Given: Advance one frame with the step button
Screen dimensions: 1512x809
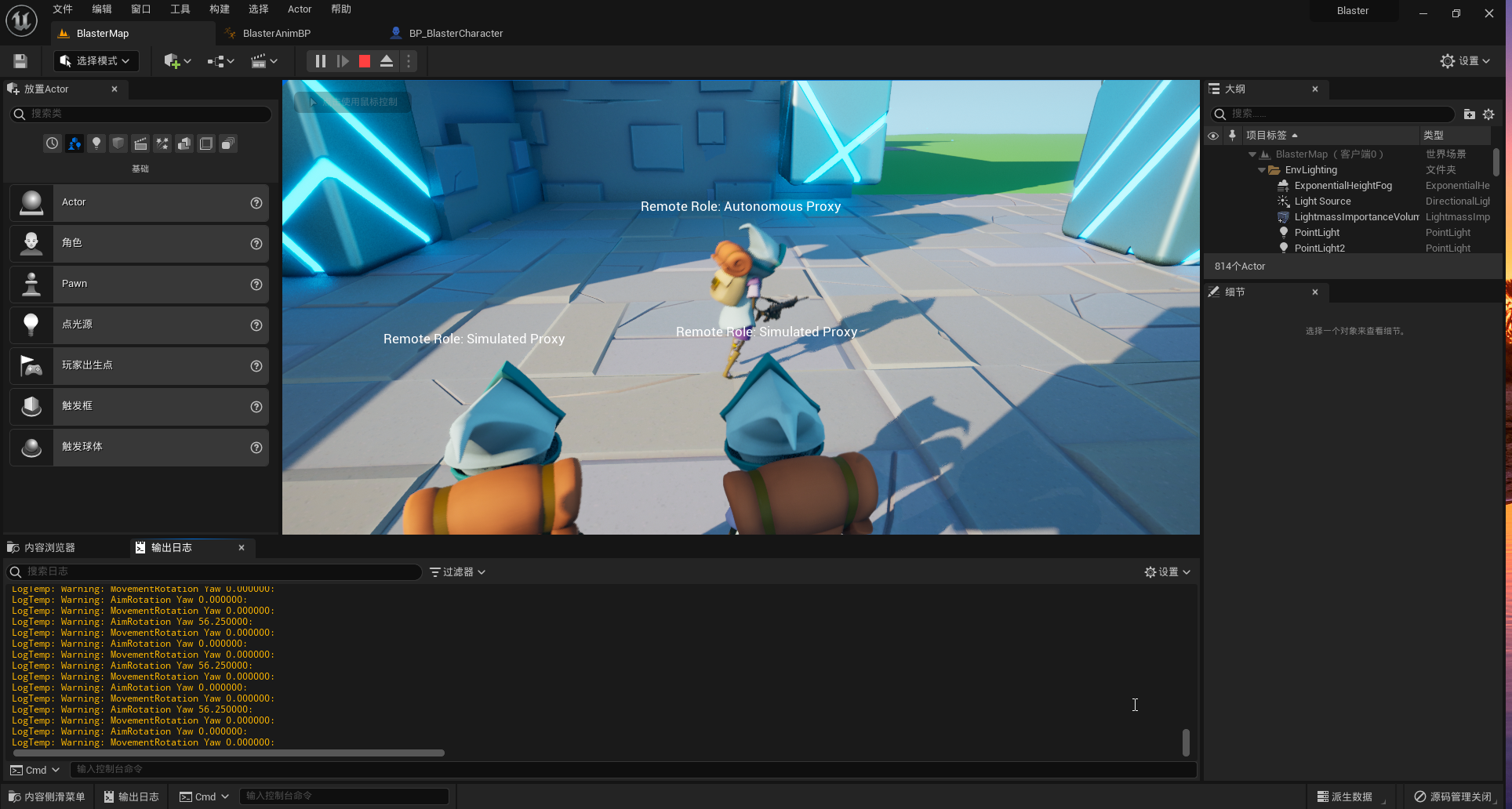Looking at the screenshot, I should point(343,61).
